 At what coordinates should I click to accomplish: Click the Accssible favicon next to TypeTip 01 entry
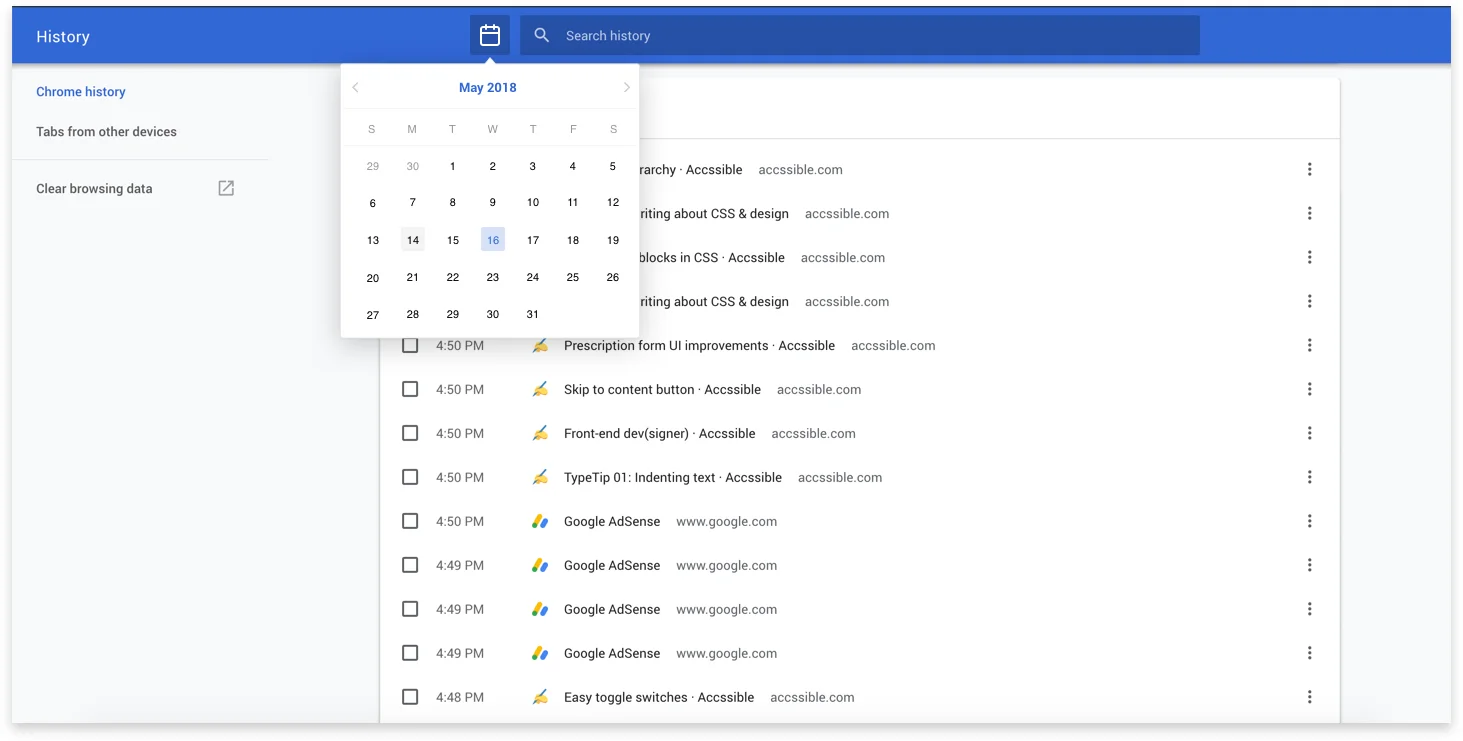click(x=540, y=477)
